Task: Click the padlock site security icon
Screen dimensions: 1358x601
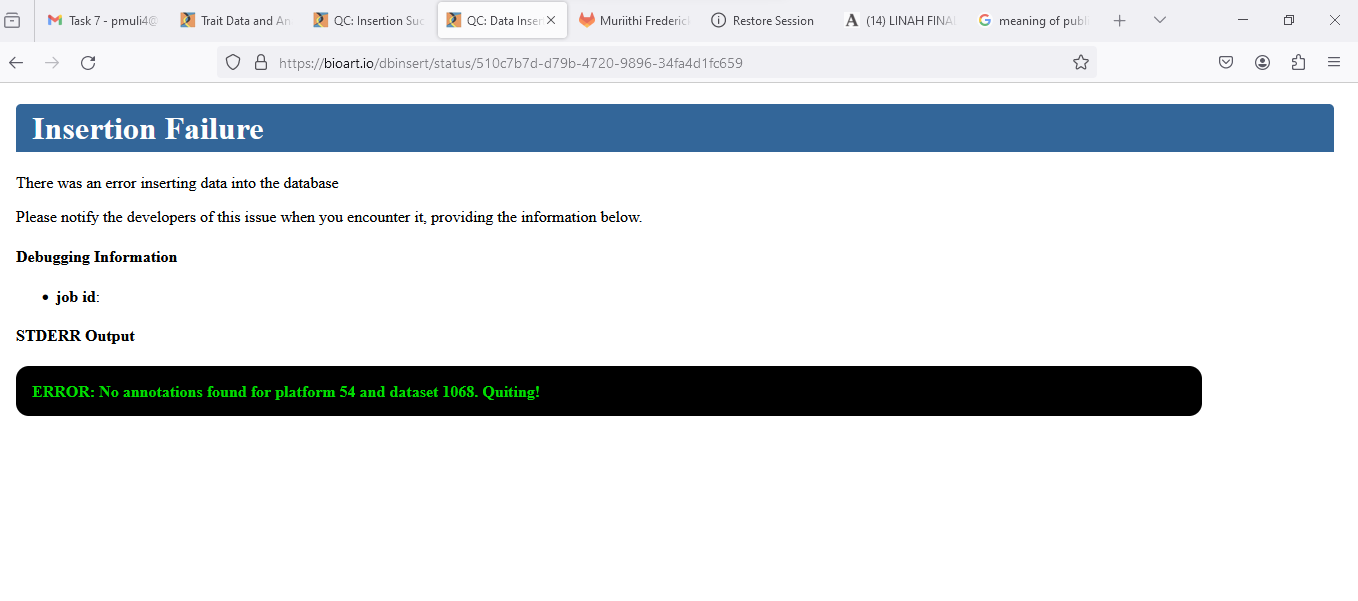Action: (261, 63)
